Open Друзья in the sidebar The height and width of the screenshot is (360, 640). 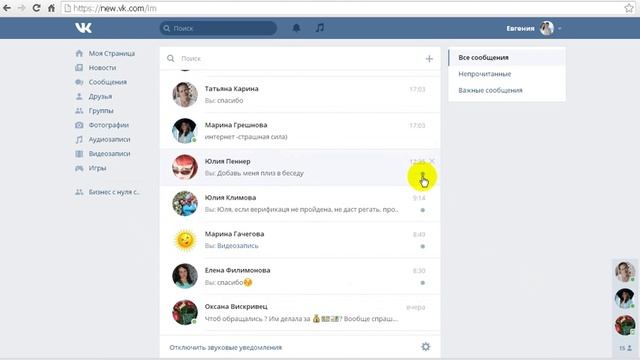coord(100,96)
